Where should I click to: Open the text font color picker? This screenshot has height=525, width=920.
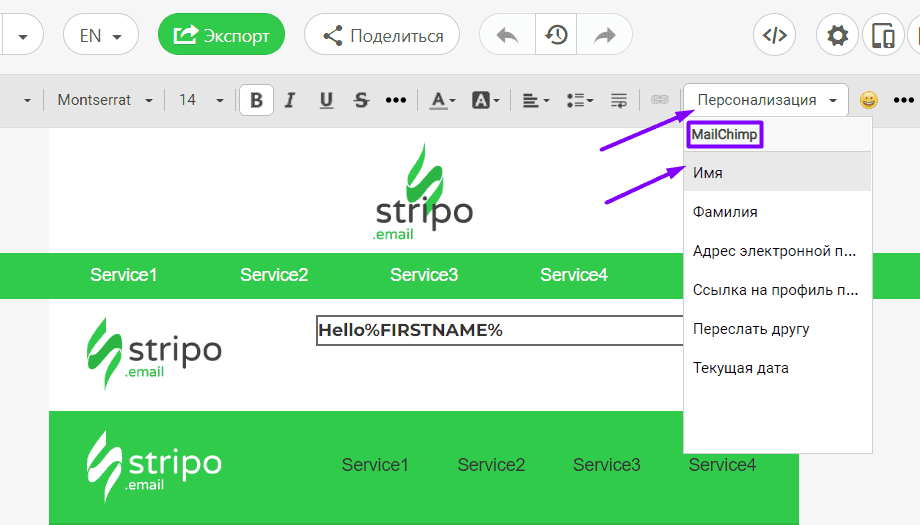tap(442, 100)
